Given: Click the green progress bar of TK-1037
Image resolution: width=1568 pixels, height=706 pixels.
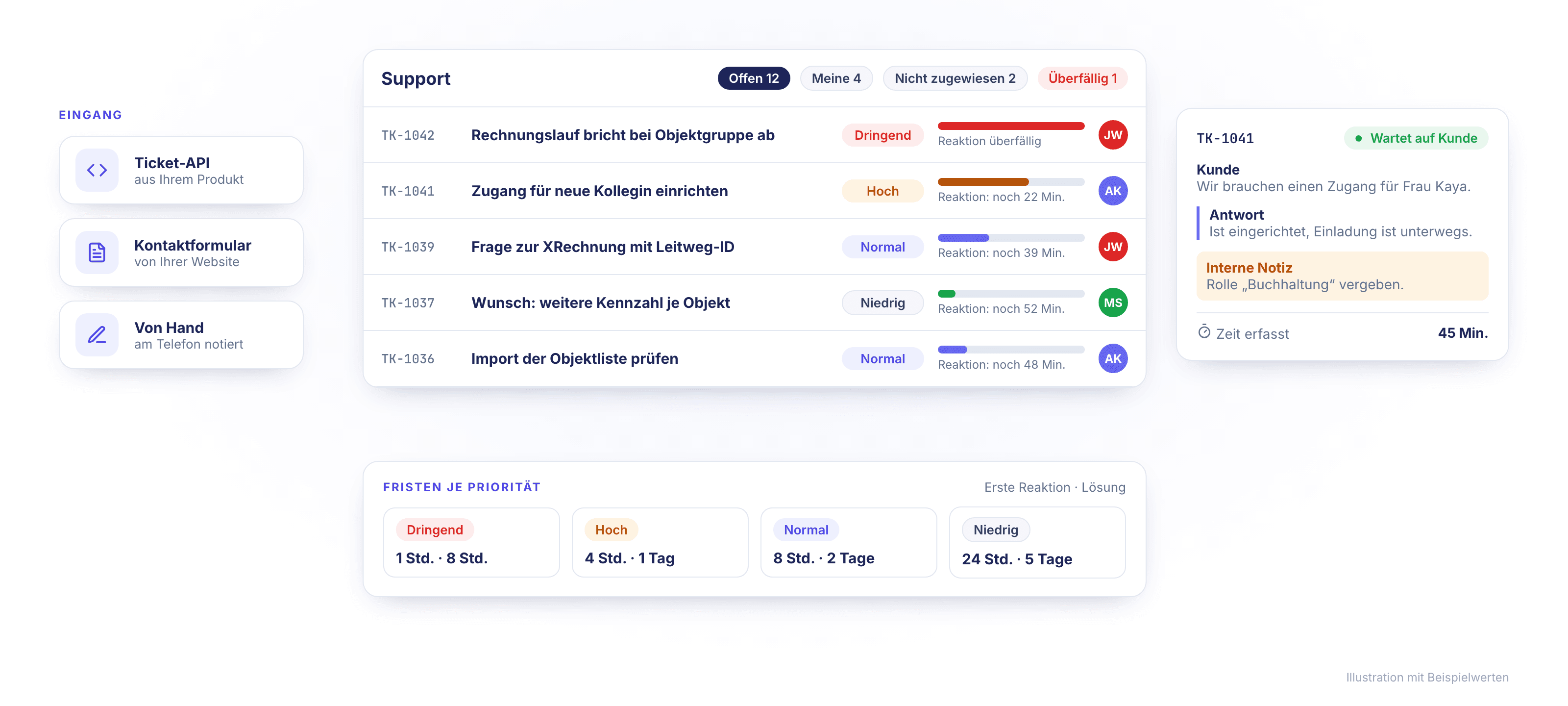Looking at the screenshot, I should tap(1011, 294).
